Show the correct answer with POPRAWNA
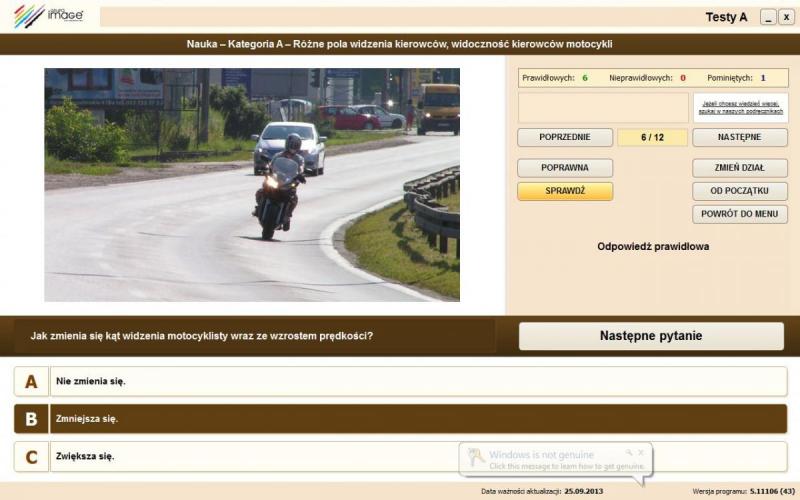Viewport: 800px width, 500px height. click(x=565, y=168)
